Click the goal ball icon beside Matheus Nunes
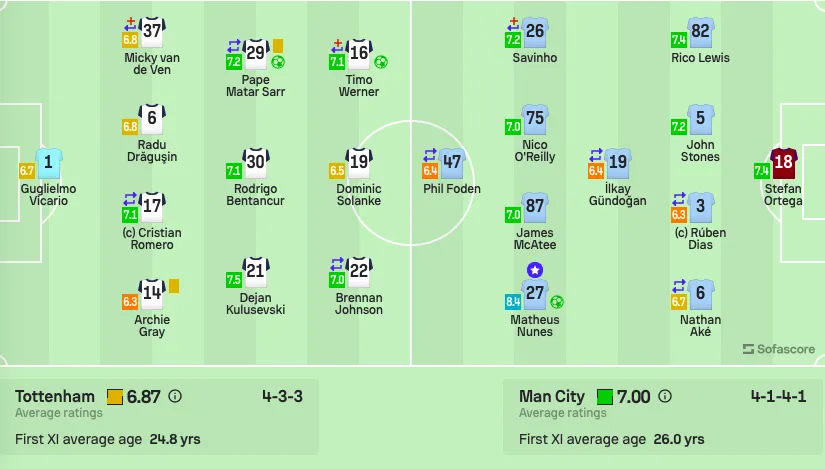 pyautogui.click(x=557, y=302)
